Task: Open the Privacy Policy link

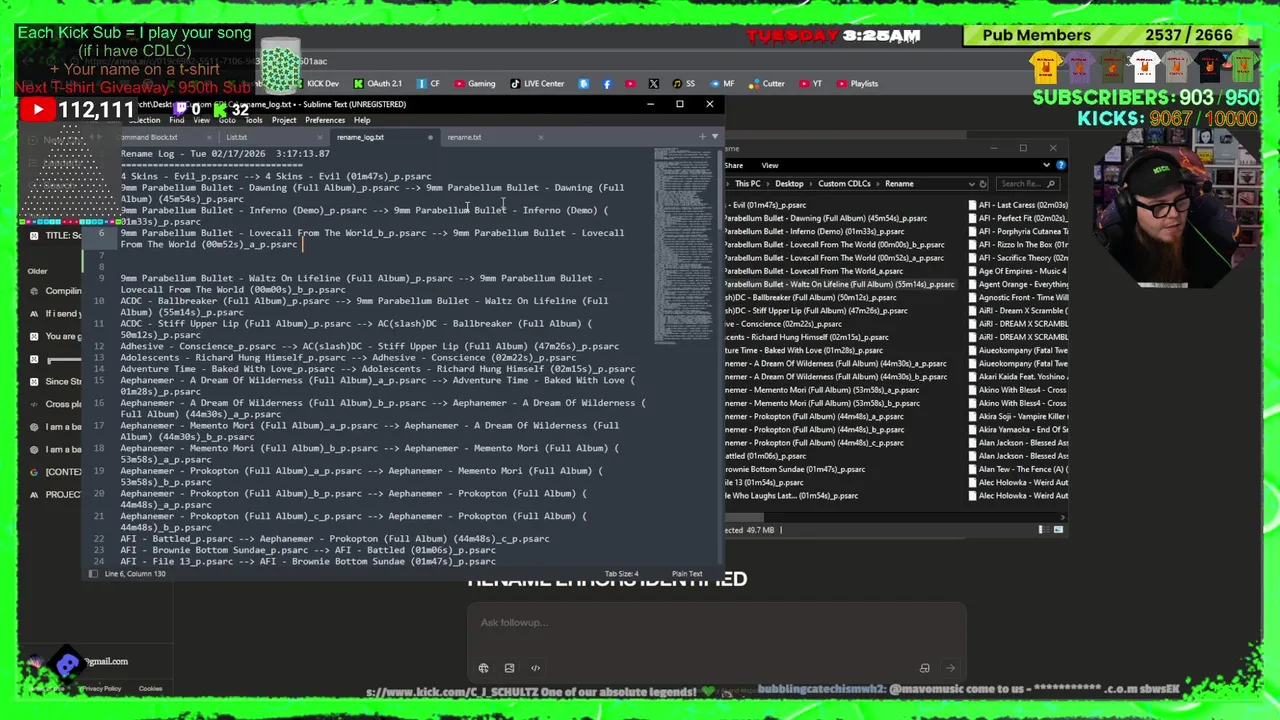Action: pyautogui.click(x=101, y=688)
